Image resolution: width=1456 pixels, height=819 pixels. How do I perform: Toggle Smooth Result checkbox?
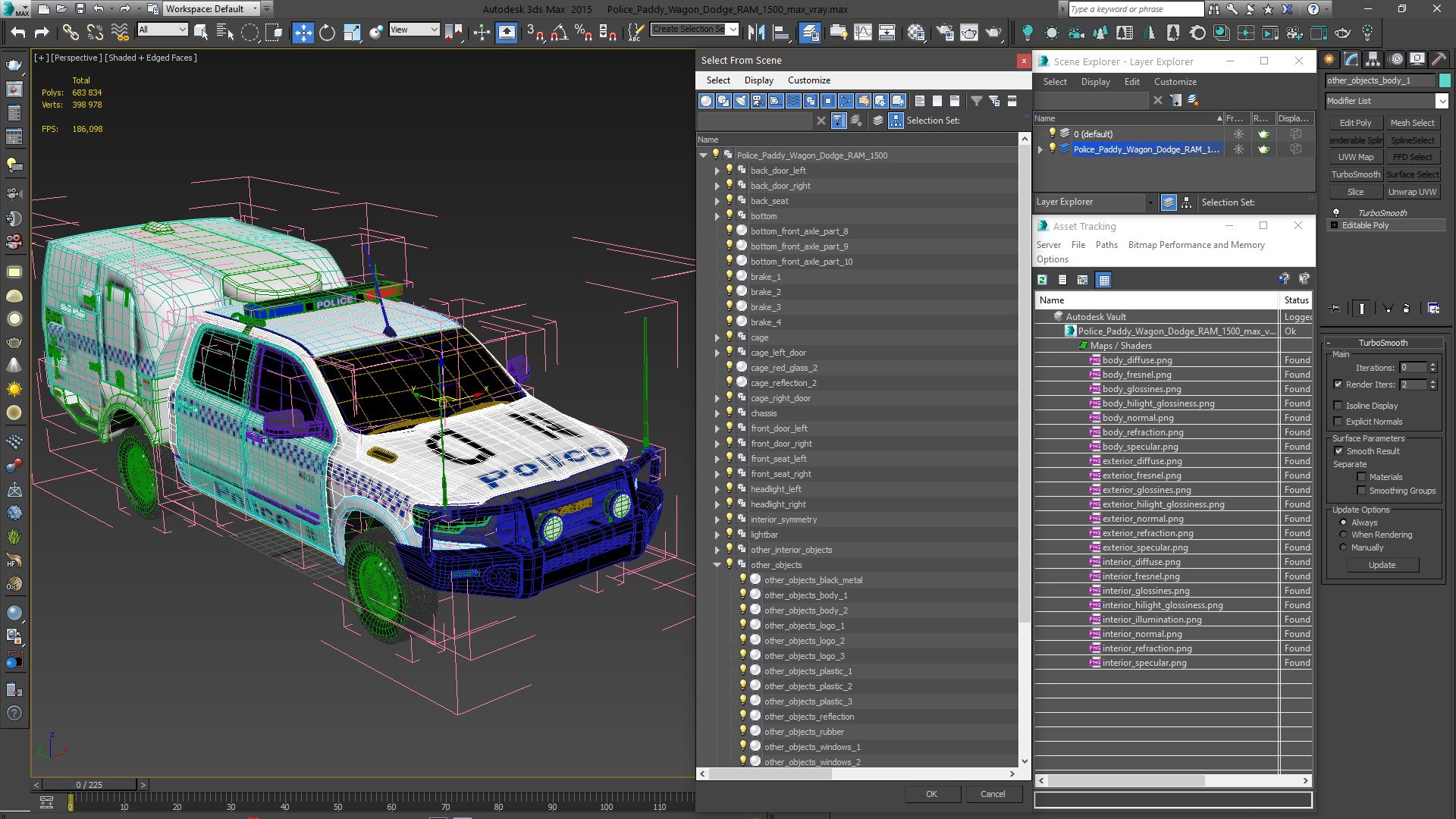click(1339, 451)
